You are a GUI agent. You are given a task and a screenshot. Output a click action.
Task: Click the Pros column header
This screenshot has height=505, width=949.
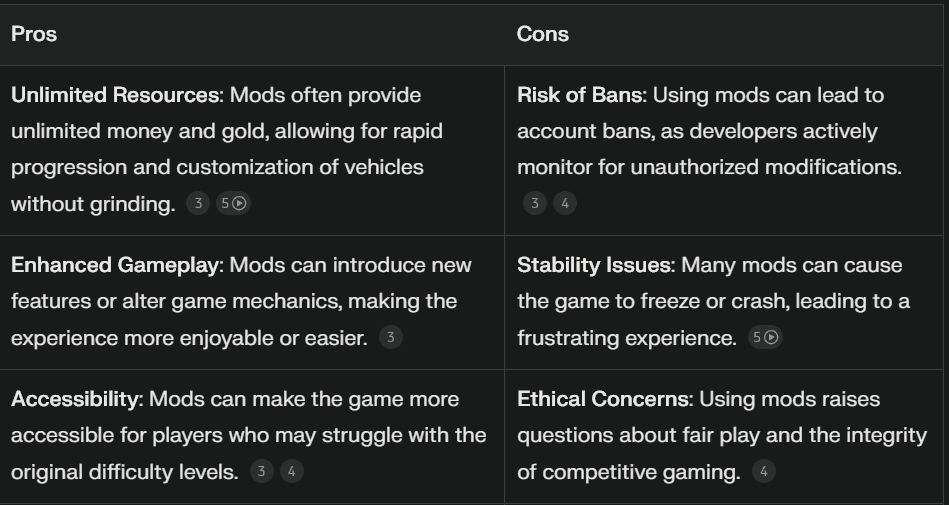pos(34,34)
